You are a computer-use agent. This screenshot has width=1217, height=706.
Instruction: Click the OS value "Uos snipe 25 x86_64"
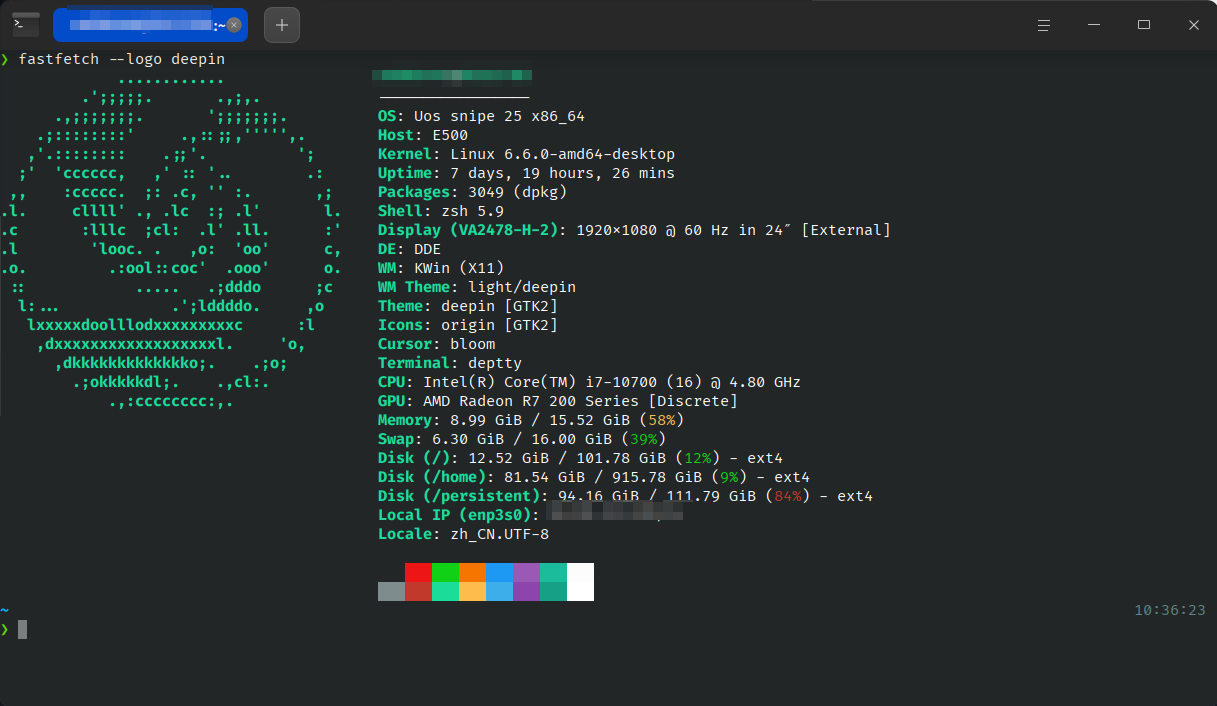(x=500, y=116)
